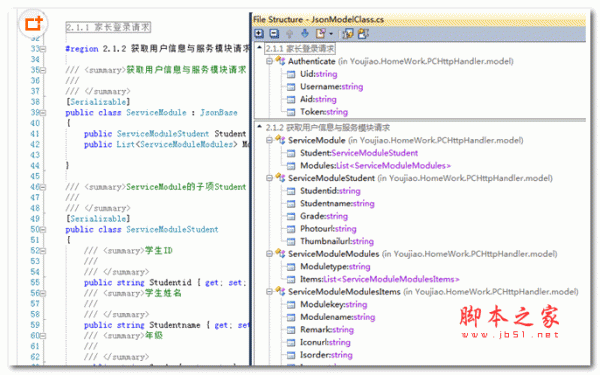Click the property icon beside Moduletype:string

291,267
